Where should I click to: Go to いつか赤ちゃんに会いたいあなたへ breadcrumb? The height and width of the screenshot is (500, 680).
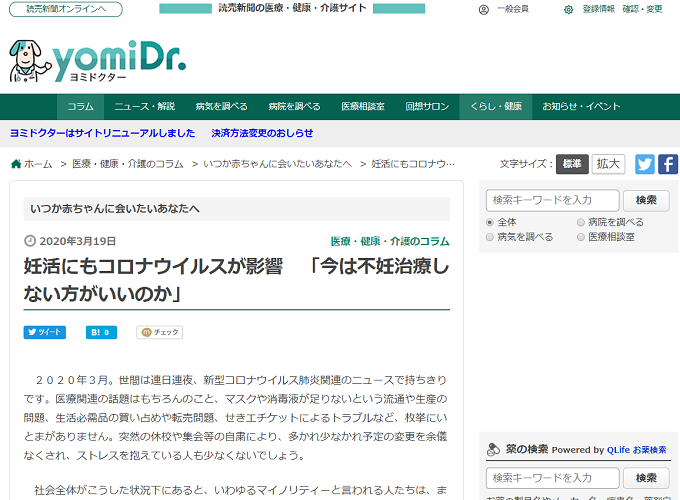coord(278,164)
